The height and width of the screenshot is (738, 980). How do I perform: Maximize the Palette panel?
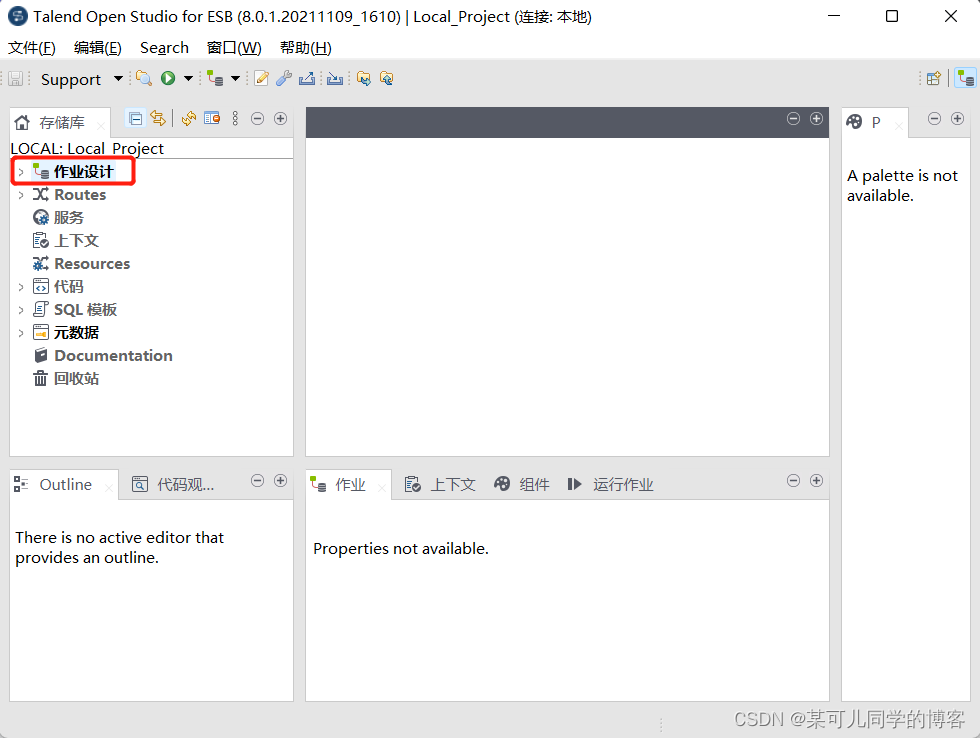[958, 119]
